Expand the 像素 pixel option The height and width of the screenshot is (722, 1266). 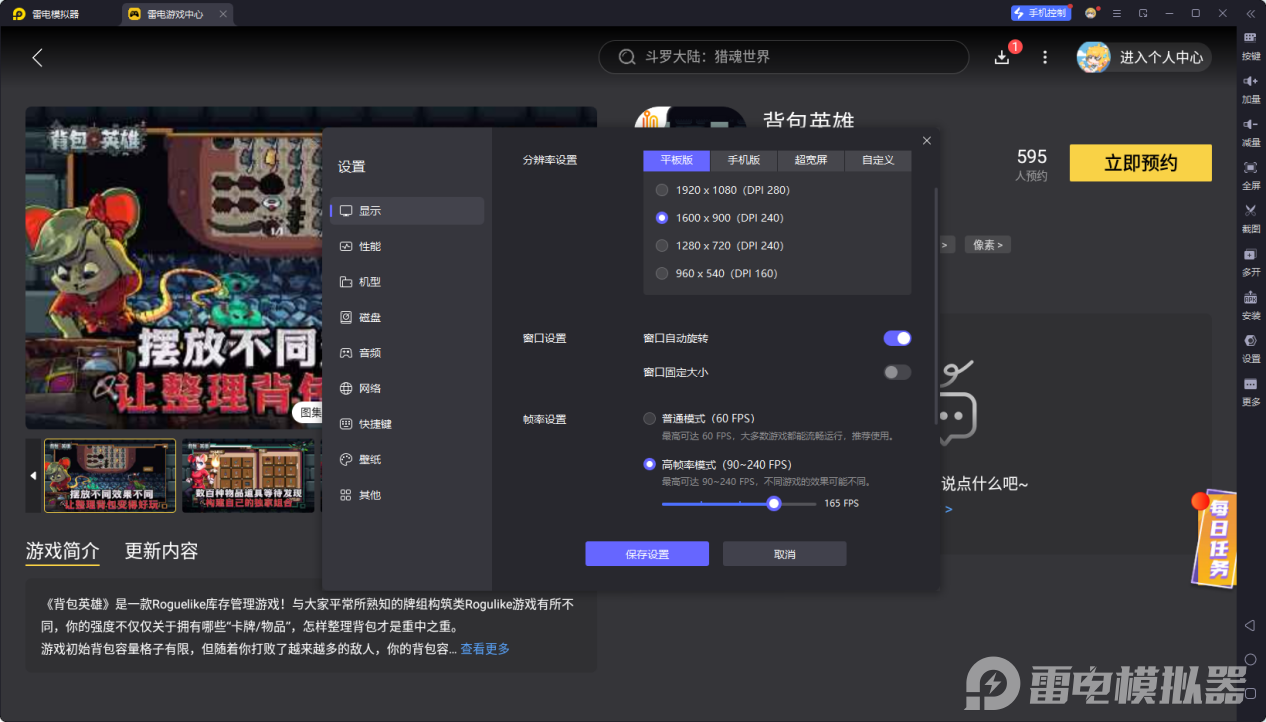(987, 244)
